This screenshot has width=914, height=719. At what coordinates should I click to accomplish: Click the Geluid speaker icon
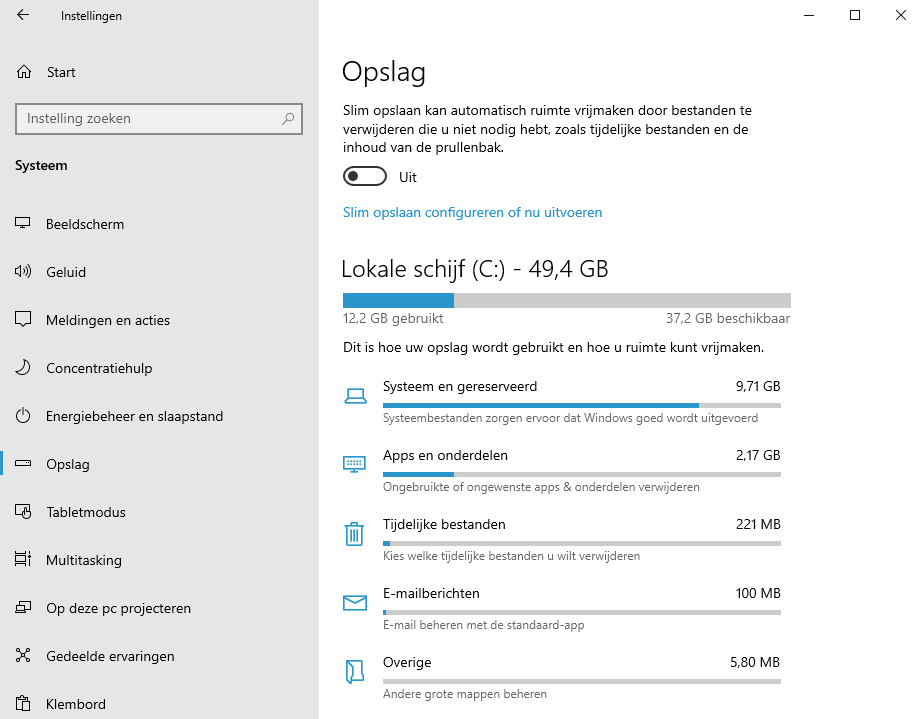point(24,272)
